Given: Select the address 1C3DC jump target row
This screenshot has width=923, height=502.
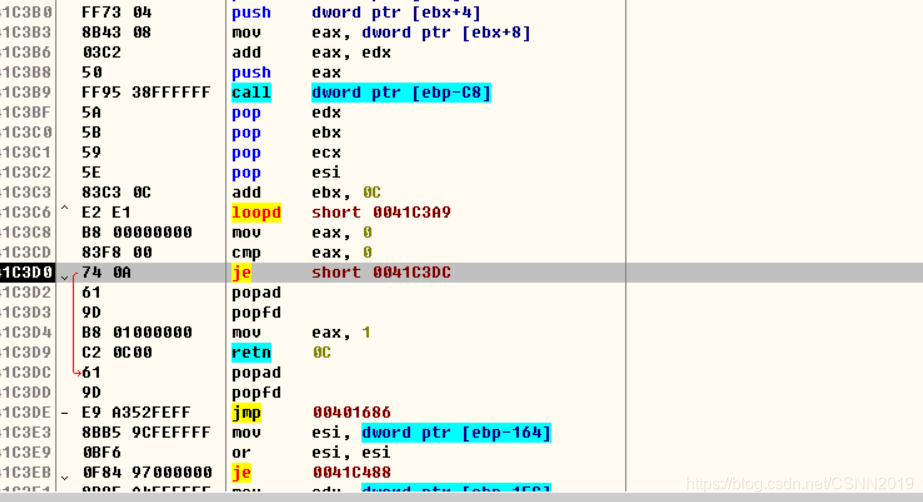Looking at the screenshot, I should [x=27, y=373].
